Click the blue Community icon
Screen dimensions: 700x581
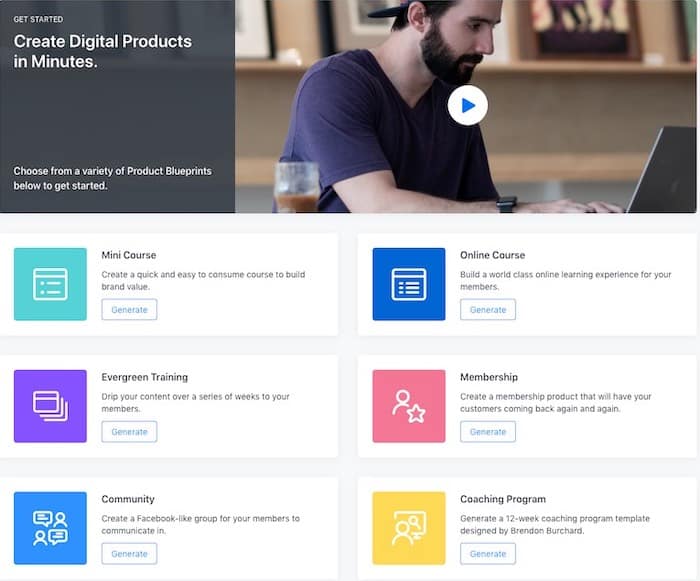click(x=50, y=528)
